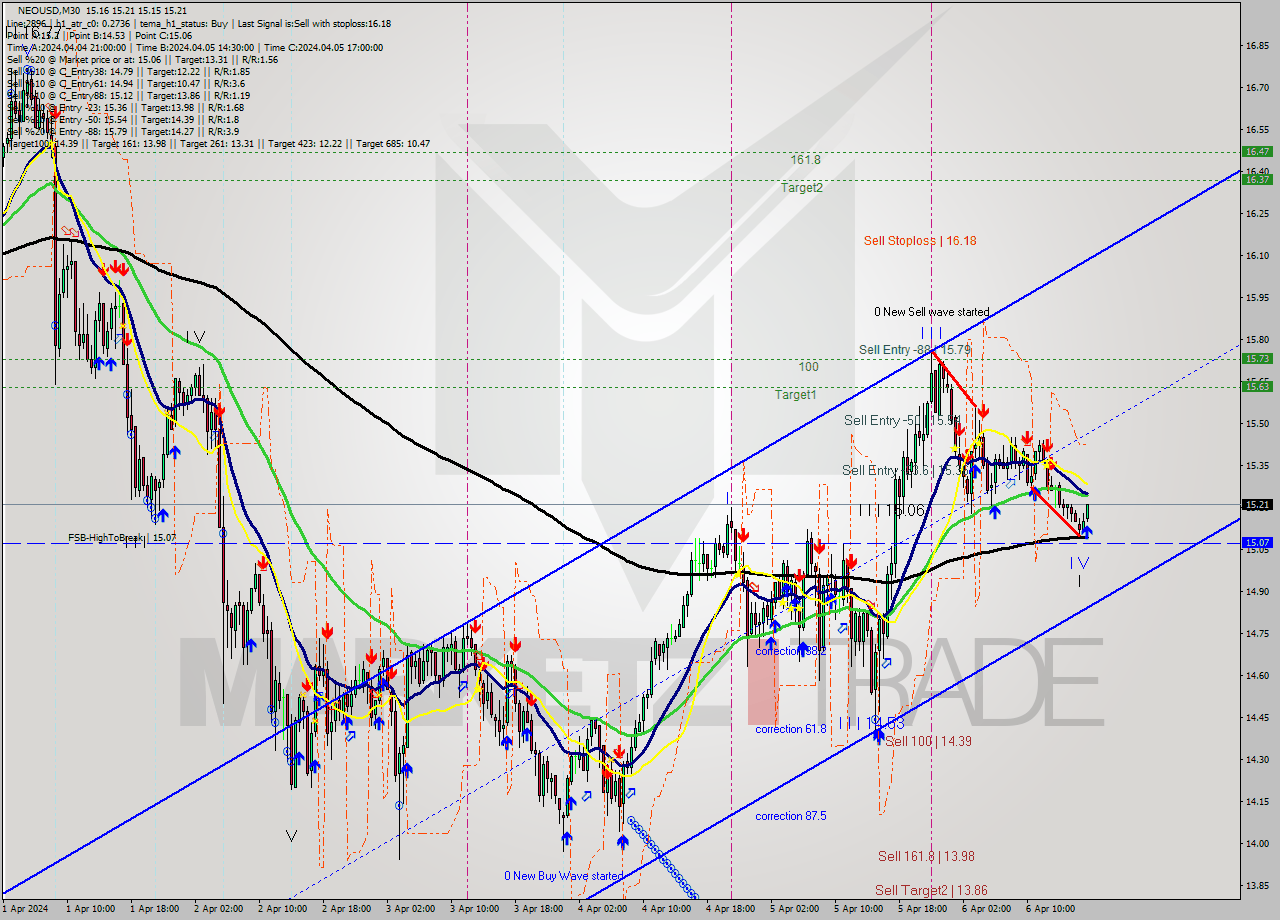Select the 'correction 61.8' label
Image resolution: width=1280 pixels, height=920 pixels.
(791, 729)
